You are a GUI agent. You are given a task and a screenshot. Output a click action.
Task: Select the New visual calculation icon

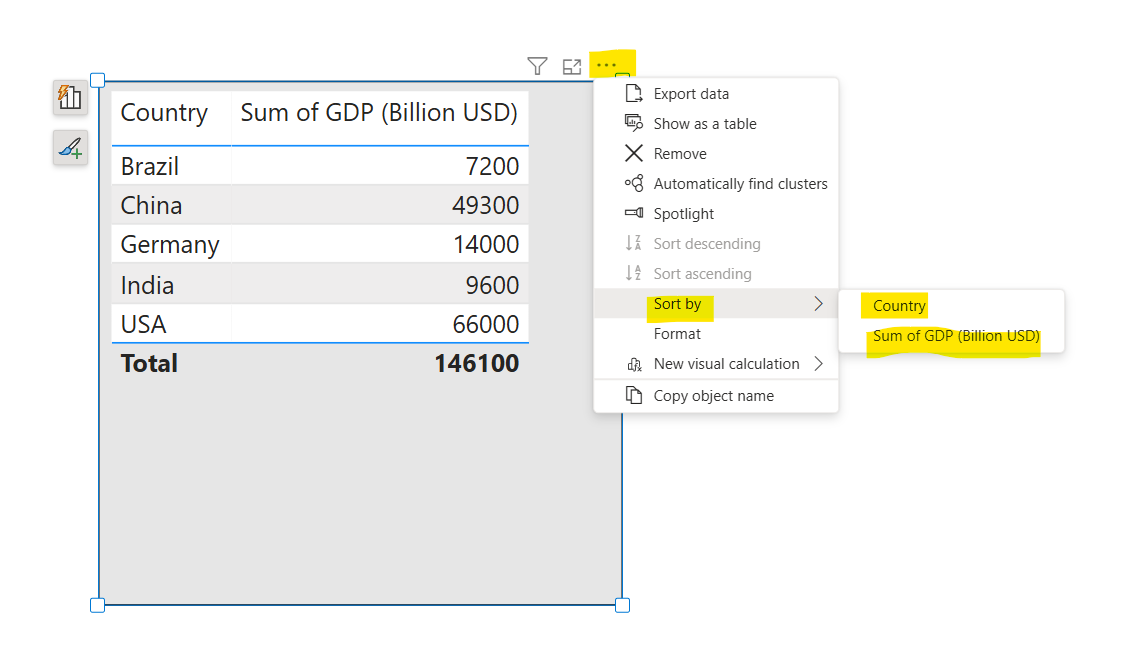tap(634, 364)
